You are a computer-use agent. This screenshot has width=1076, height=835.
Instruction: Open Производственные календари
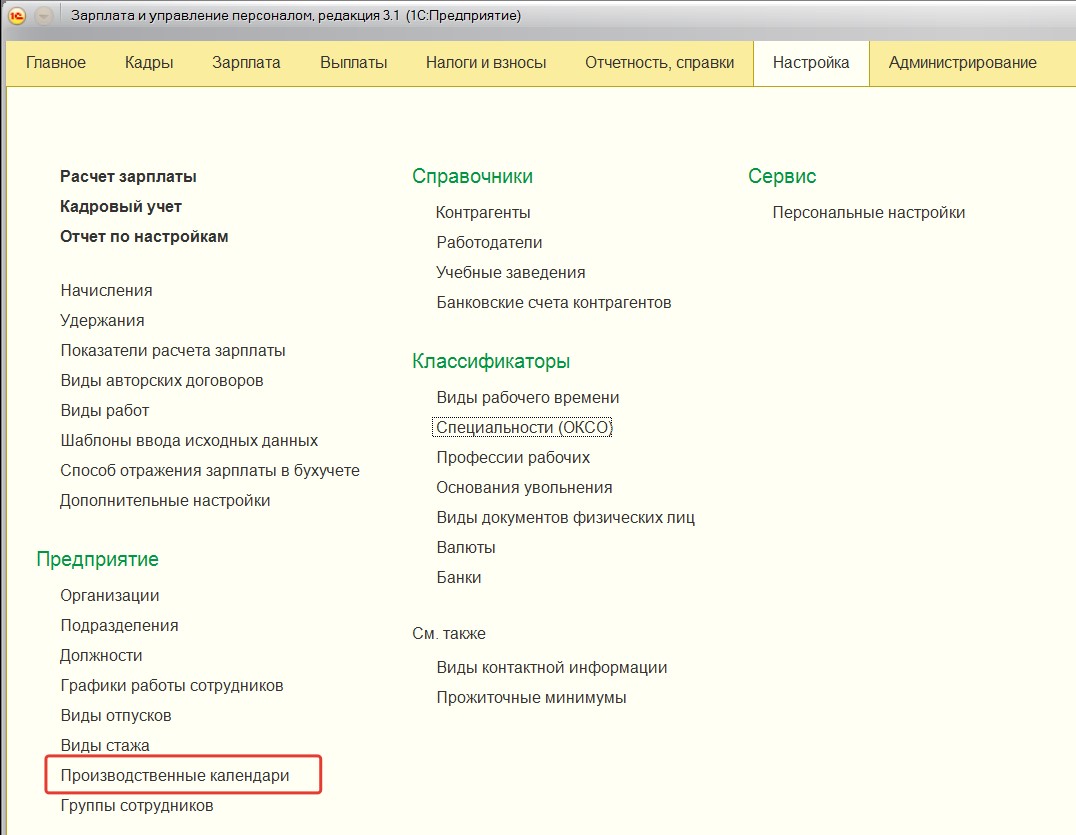click(175, 775)
